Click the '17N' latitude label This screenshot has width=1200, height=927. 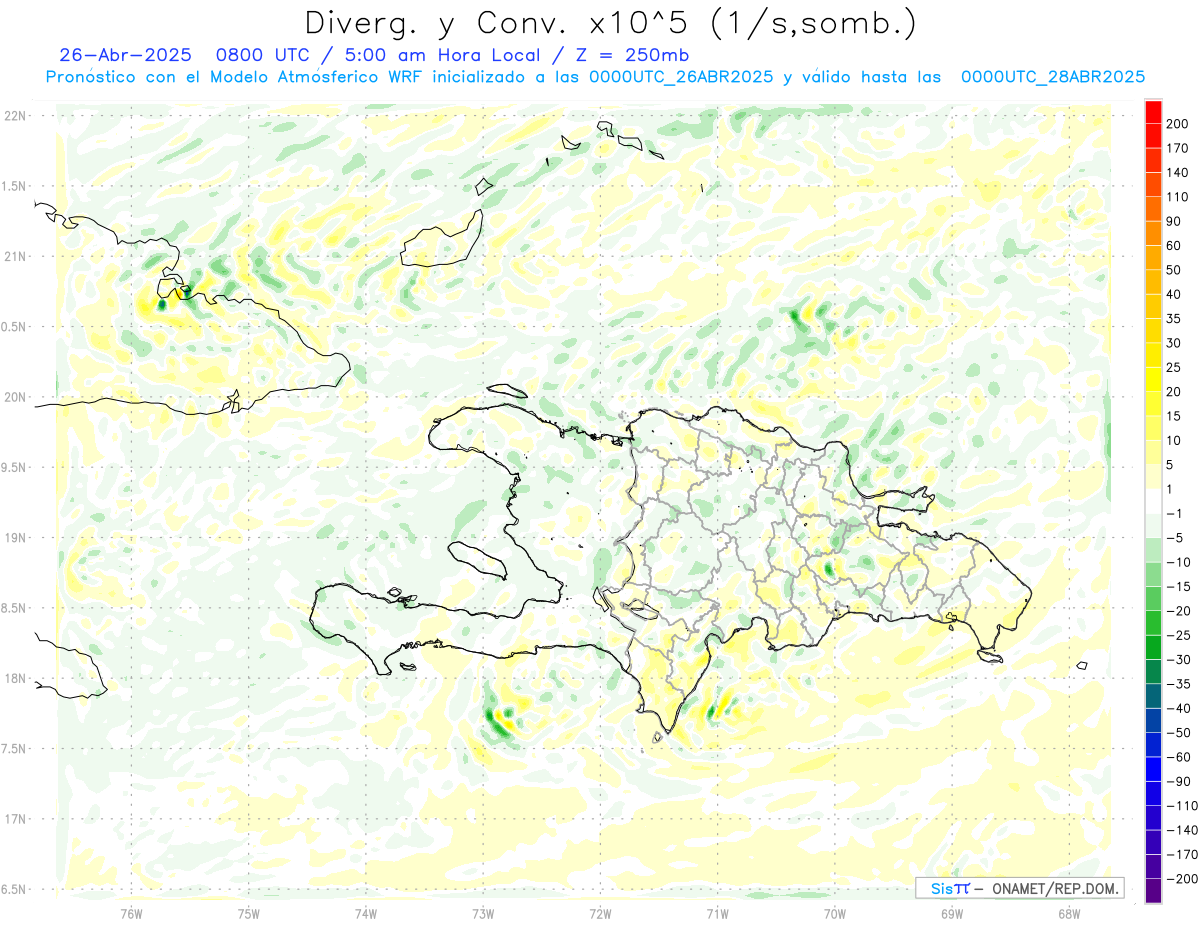coord(16,819)
